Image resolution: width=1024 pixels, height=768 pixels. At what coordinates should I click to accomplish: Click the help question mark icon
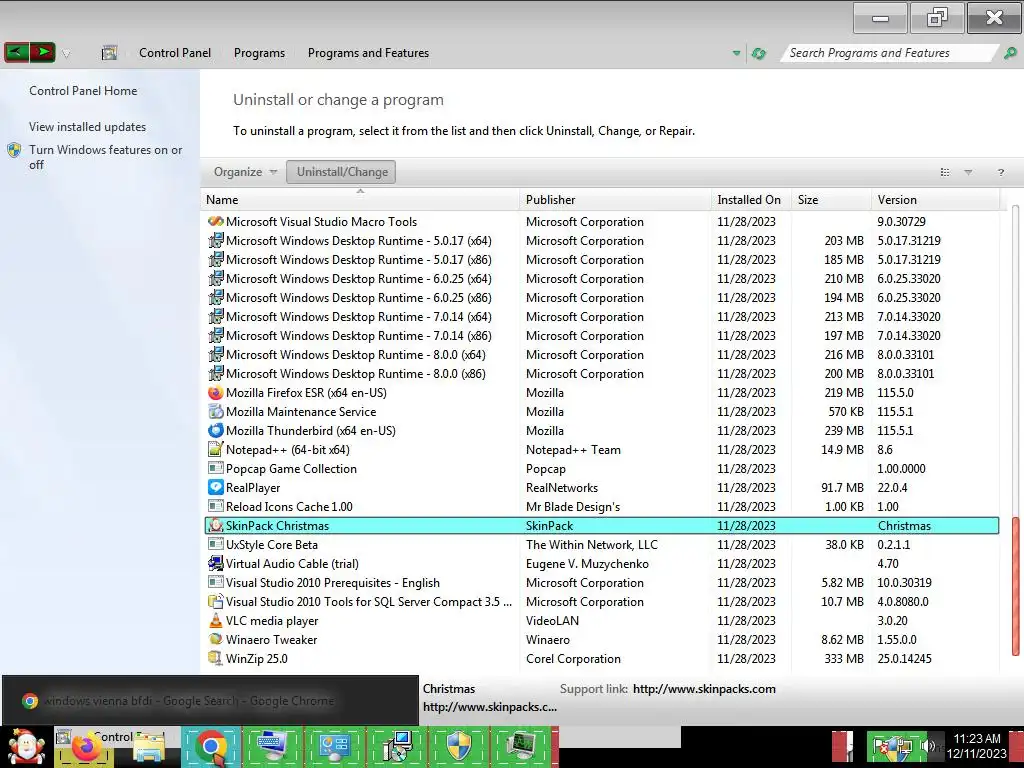(1000, 172)
